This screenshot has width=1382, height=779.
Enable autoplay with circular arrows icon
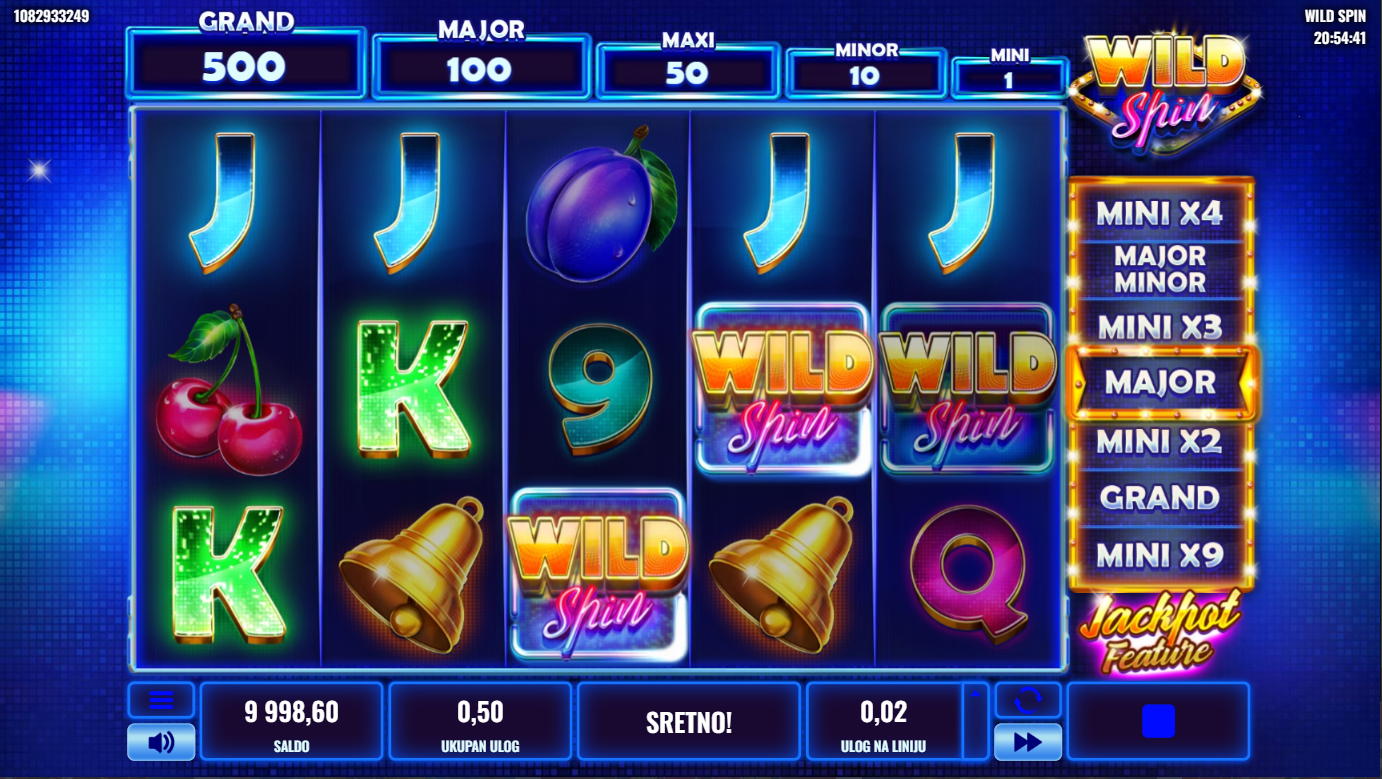pos(1028,700)
